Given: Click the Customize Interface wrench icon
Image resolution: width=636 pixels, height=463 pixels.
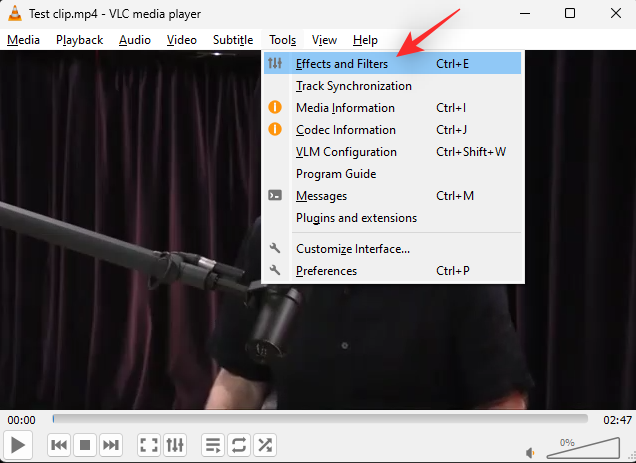Looking at the screenshot, I should pyautogui.click(x=275, y=248).
